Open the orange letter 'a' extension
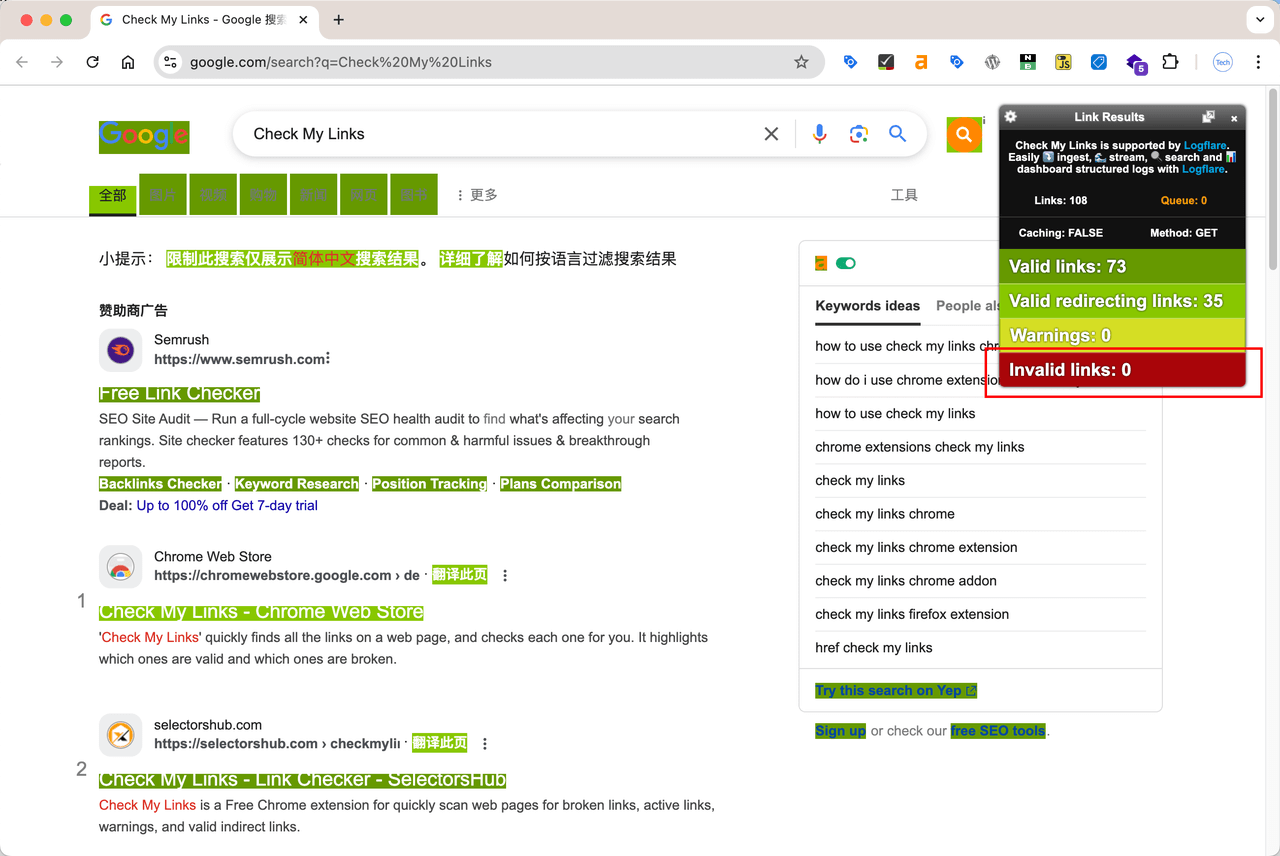Screen dimensions: 1280x856 point(921,62)
